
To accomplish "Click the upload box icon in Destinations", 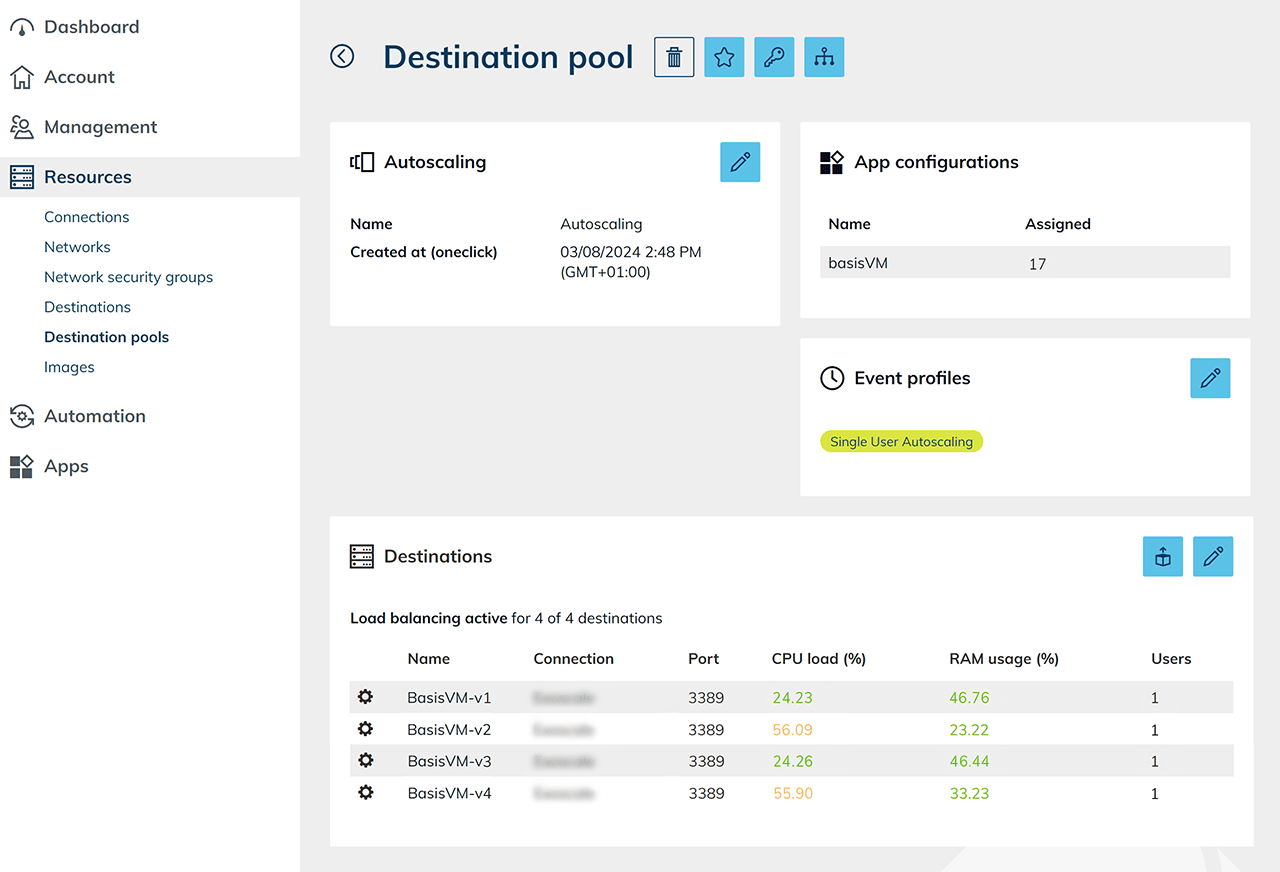I will 1162,557.
